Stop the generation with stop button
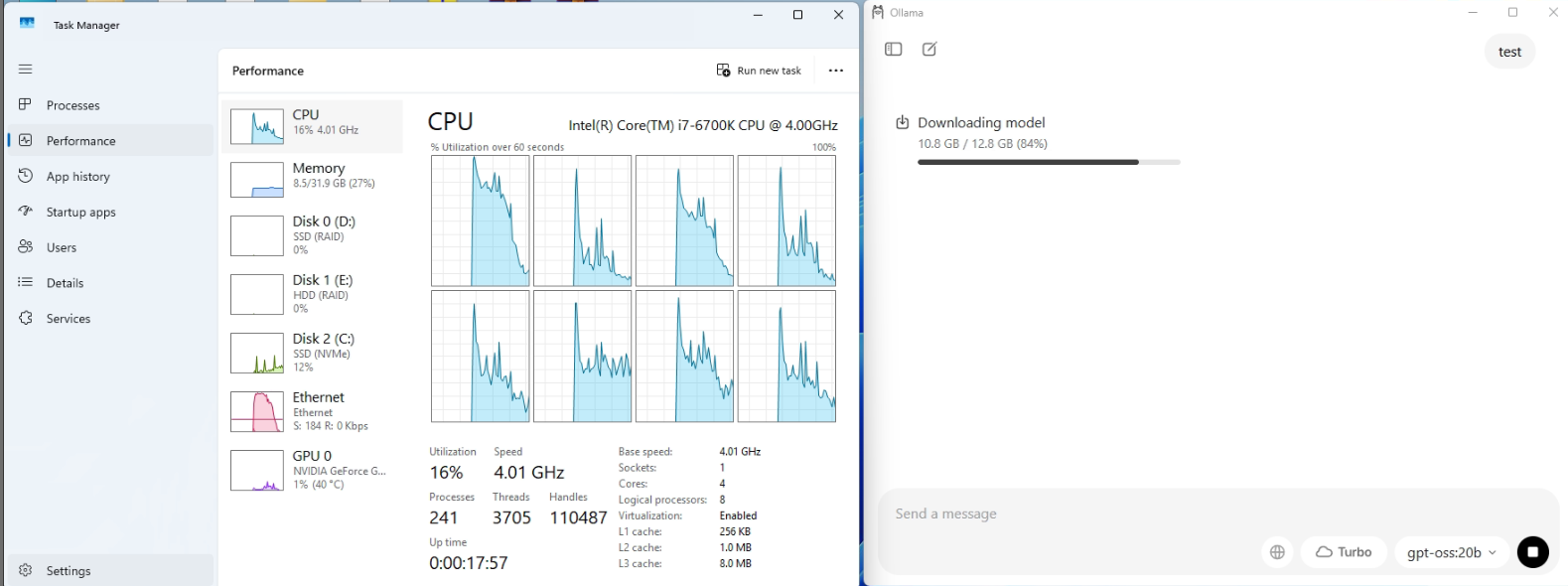 tap(1532, 552)
